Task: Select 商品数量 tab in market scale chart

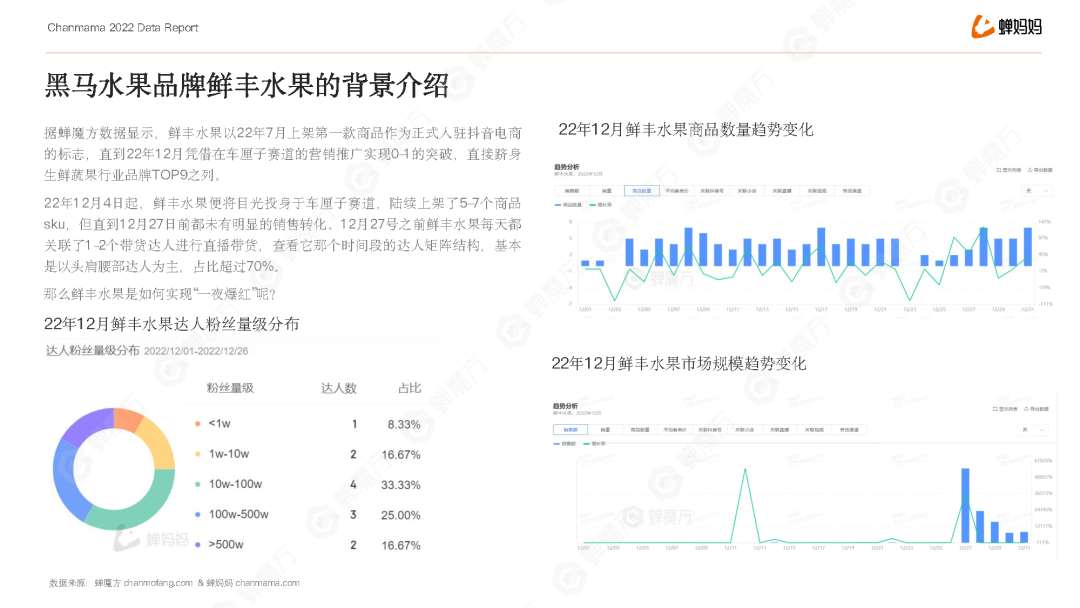Action: [x=640, y=430]
